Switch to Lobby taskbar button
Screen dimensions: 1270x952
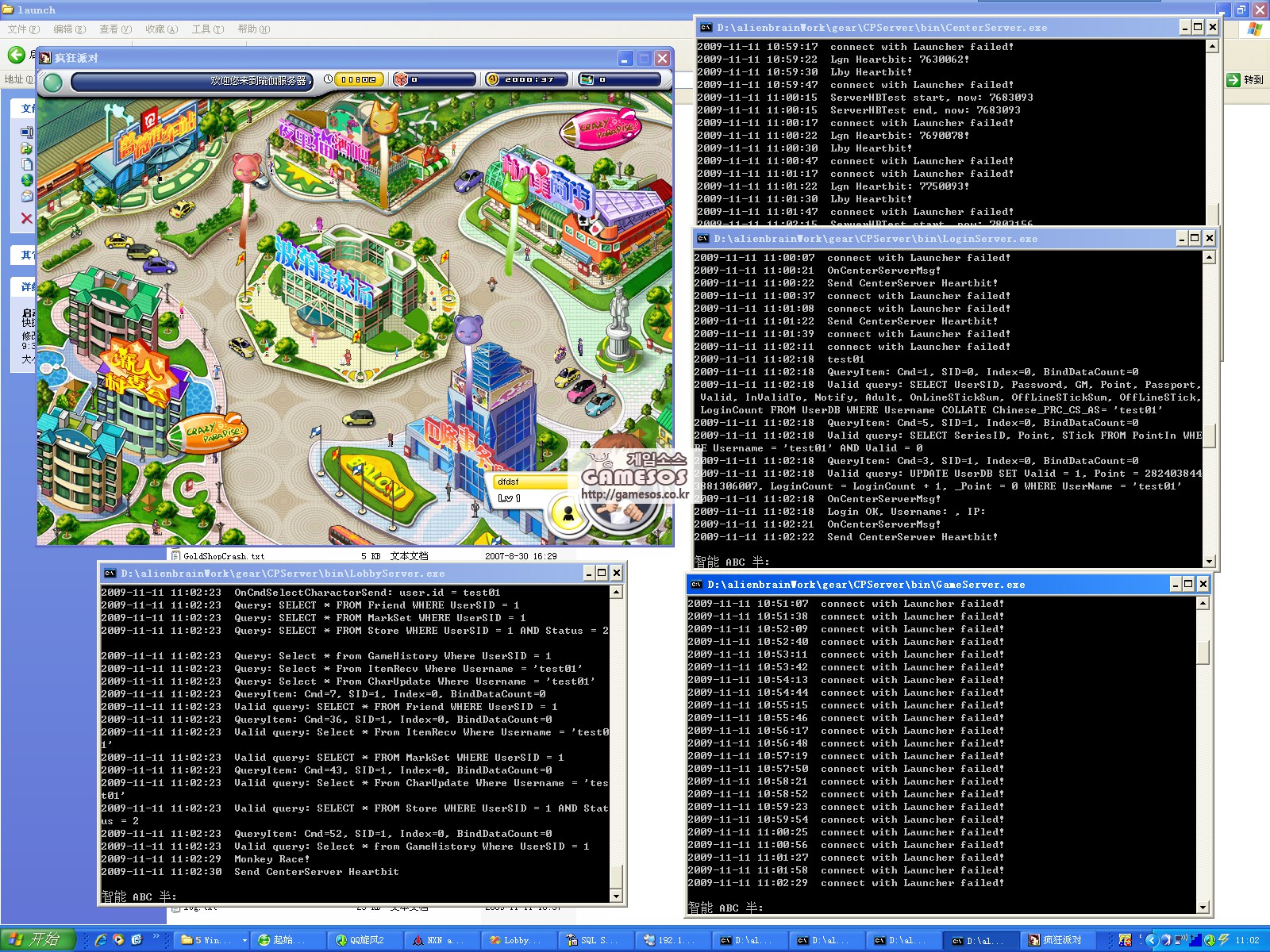click(x=520, y=940)
